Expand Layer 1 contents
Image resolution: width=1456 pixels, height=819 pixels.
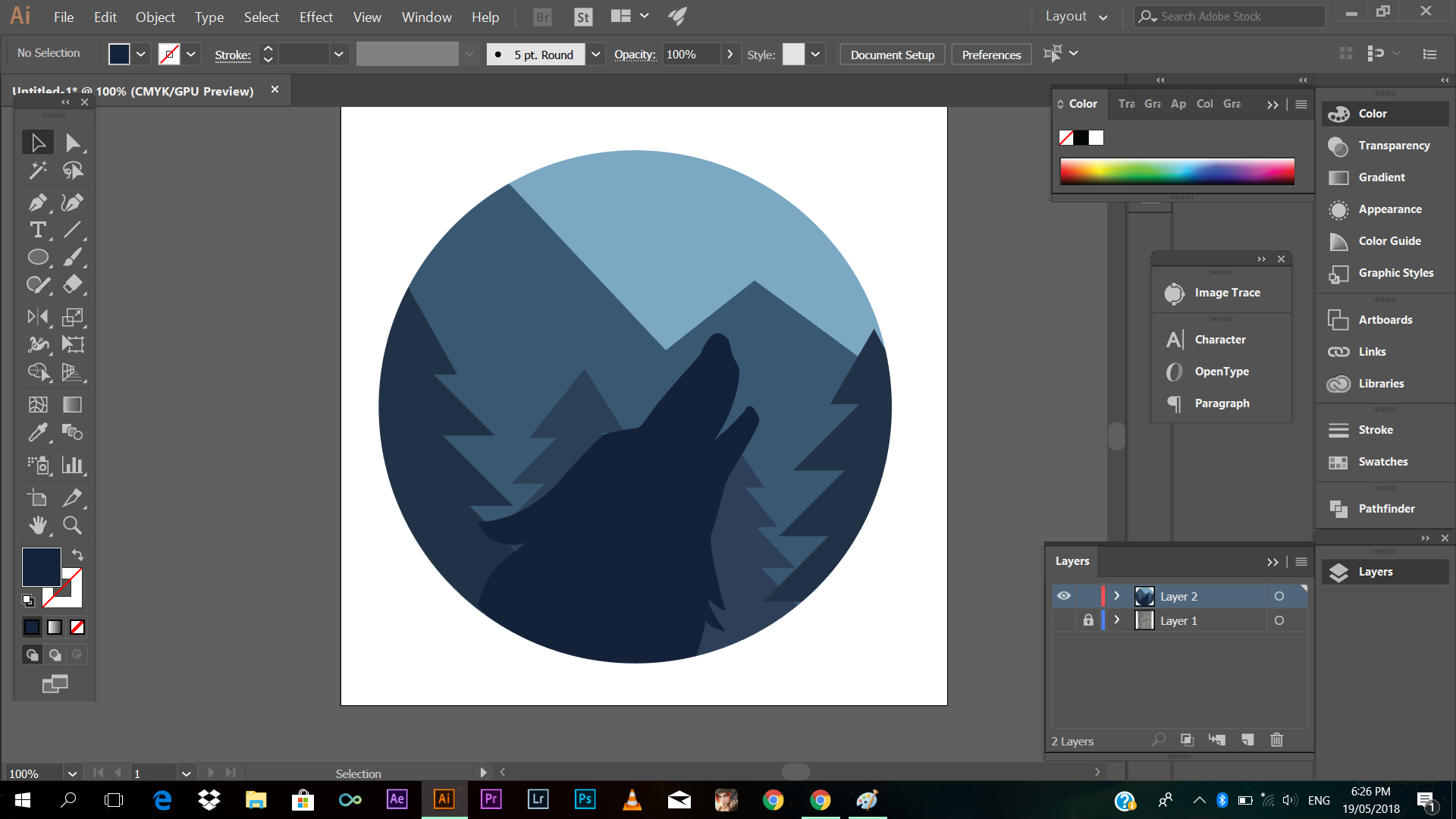(1116, 620)
